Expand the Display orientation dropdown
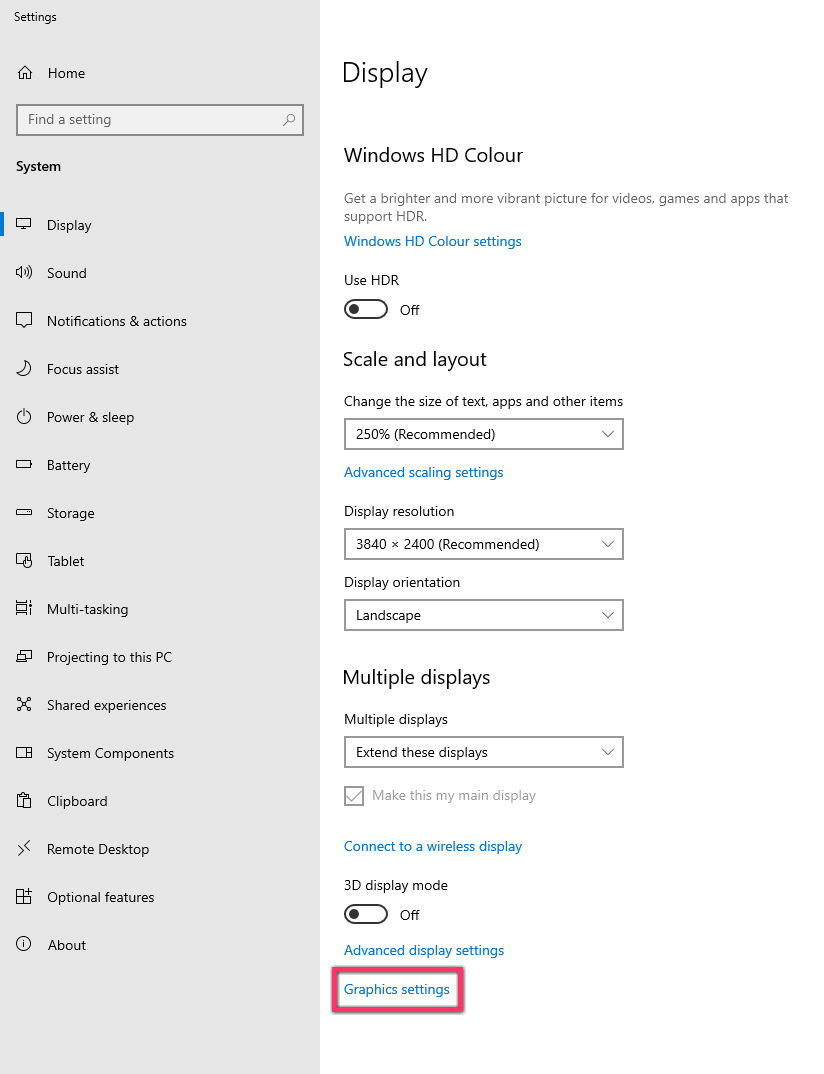The width and height of the screenshot is (824, 1074). (483, 614)
